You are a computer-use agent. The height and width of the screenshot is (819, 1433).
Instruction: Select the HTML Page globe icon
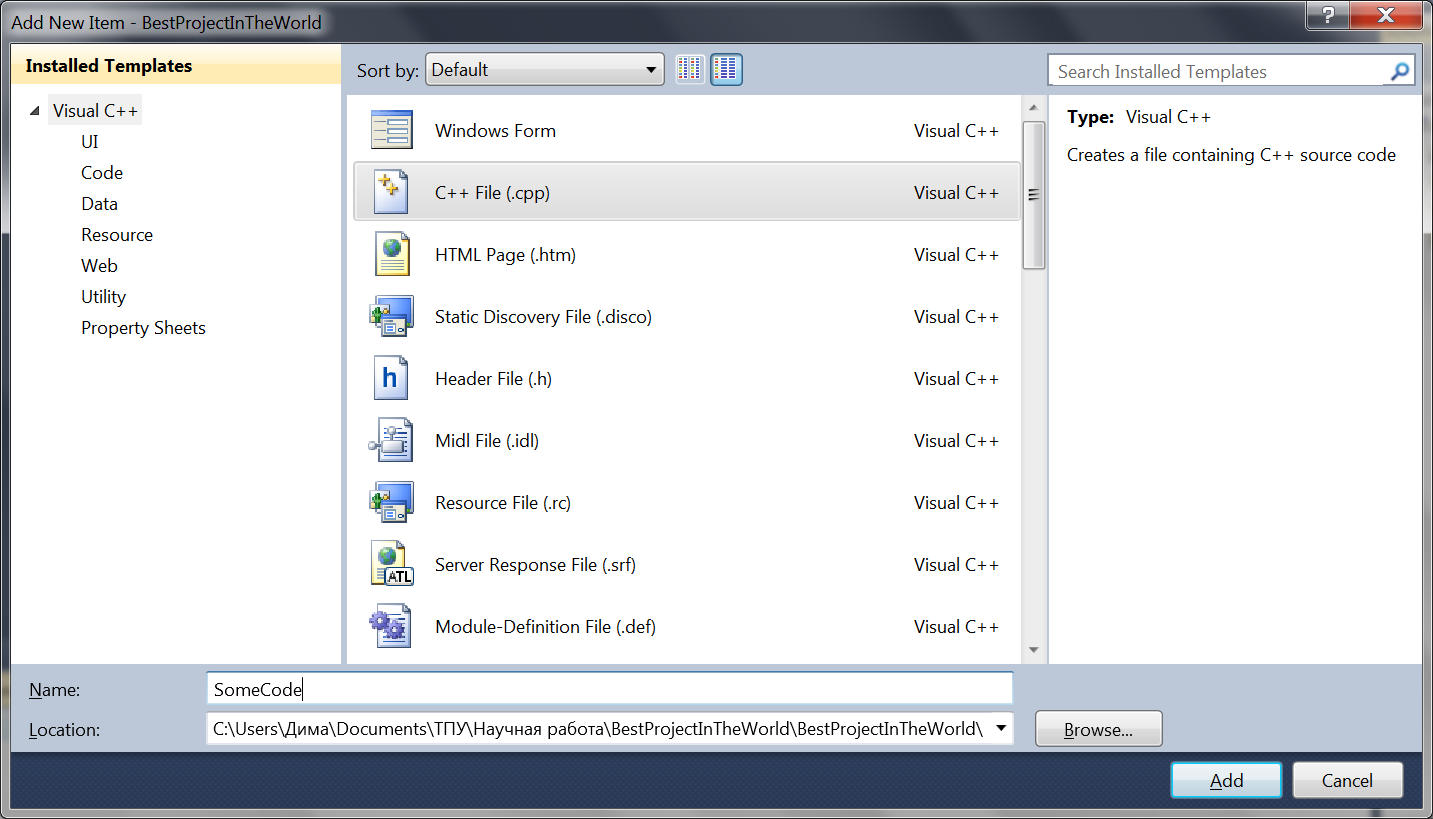point(391,255)
